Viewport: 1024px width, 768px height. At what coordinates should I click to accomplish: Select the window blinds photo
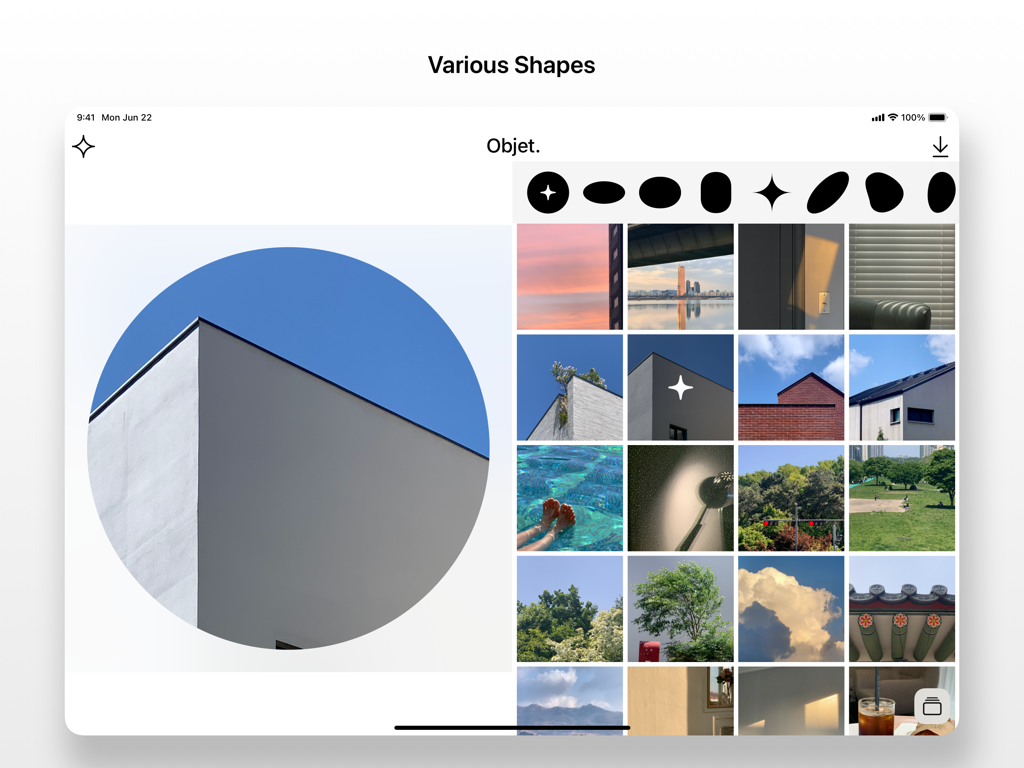click(x=902, y=277)
